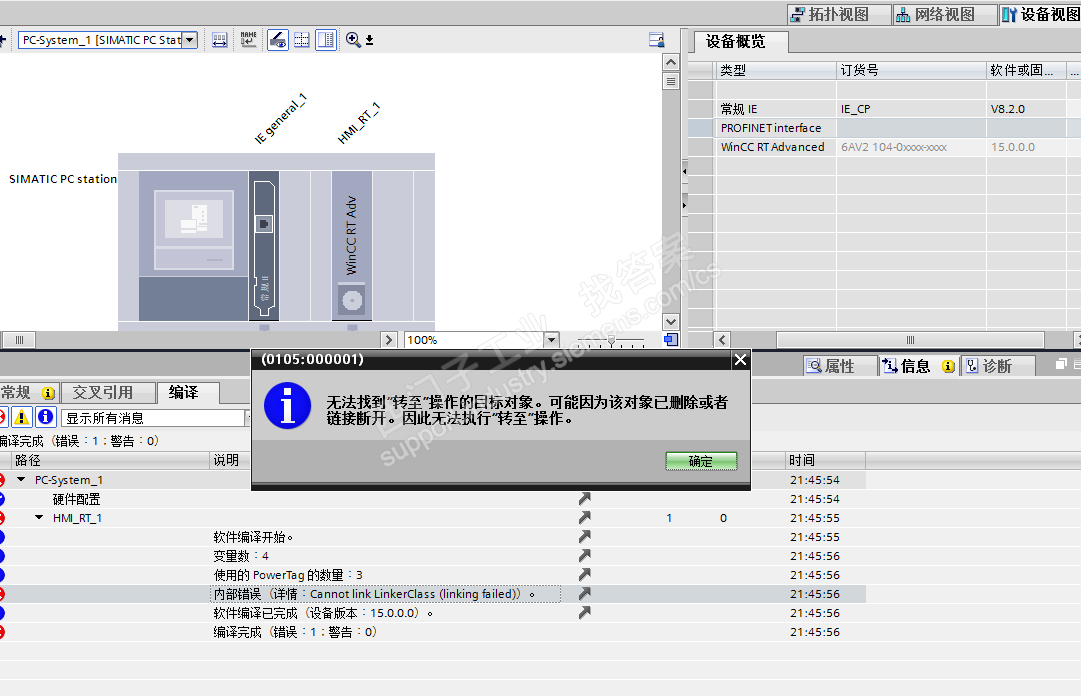The width and height of the screenshot is (1081, 696).
Task: Click go-to arrow on 软件编译已完成 row
Action: pyautogui.click(x=585, y=612)
